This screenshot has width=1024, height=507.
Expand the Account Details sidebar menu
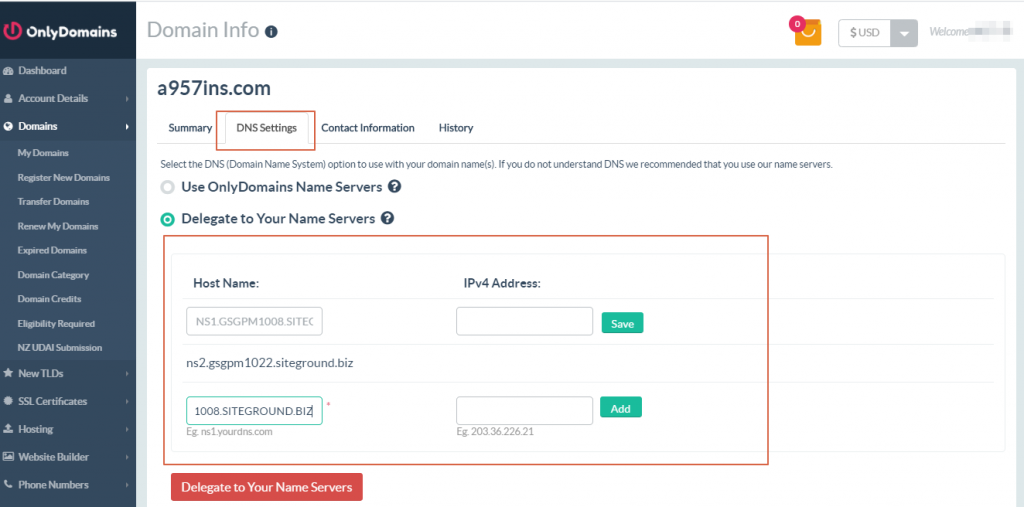coord(53,99)
